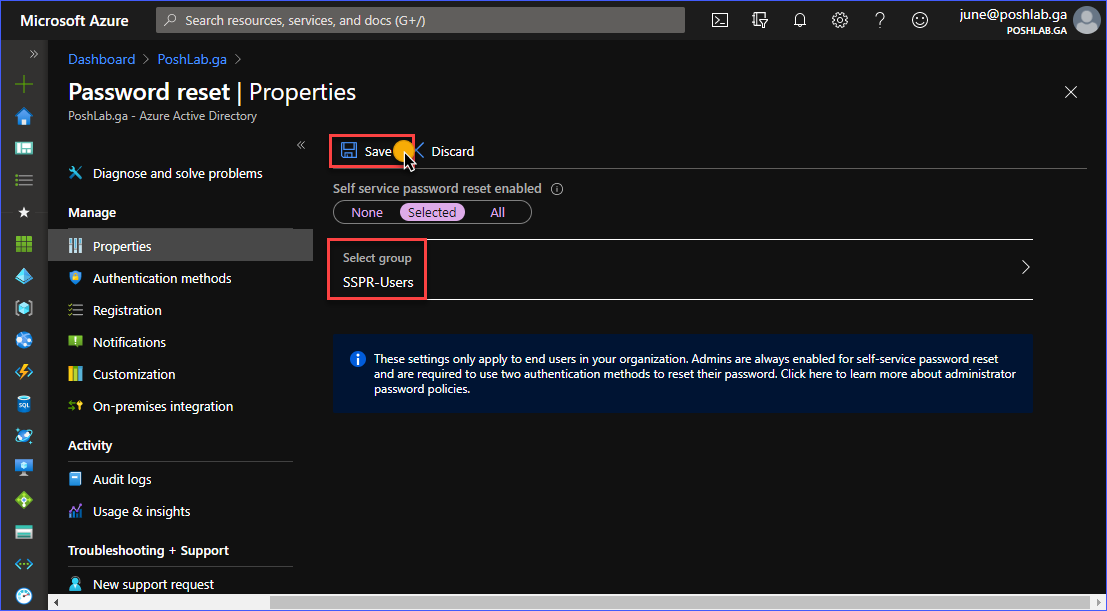
Task: Open App Services globe icon
Action: click(x=24, y=340)
